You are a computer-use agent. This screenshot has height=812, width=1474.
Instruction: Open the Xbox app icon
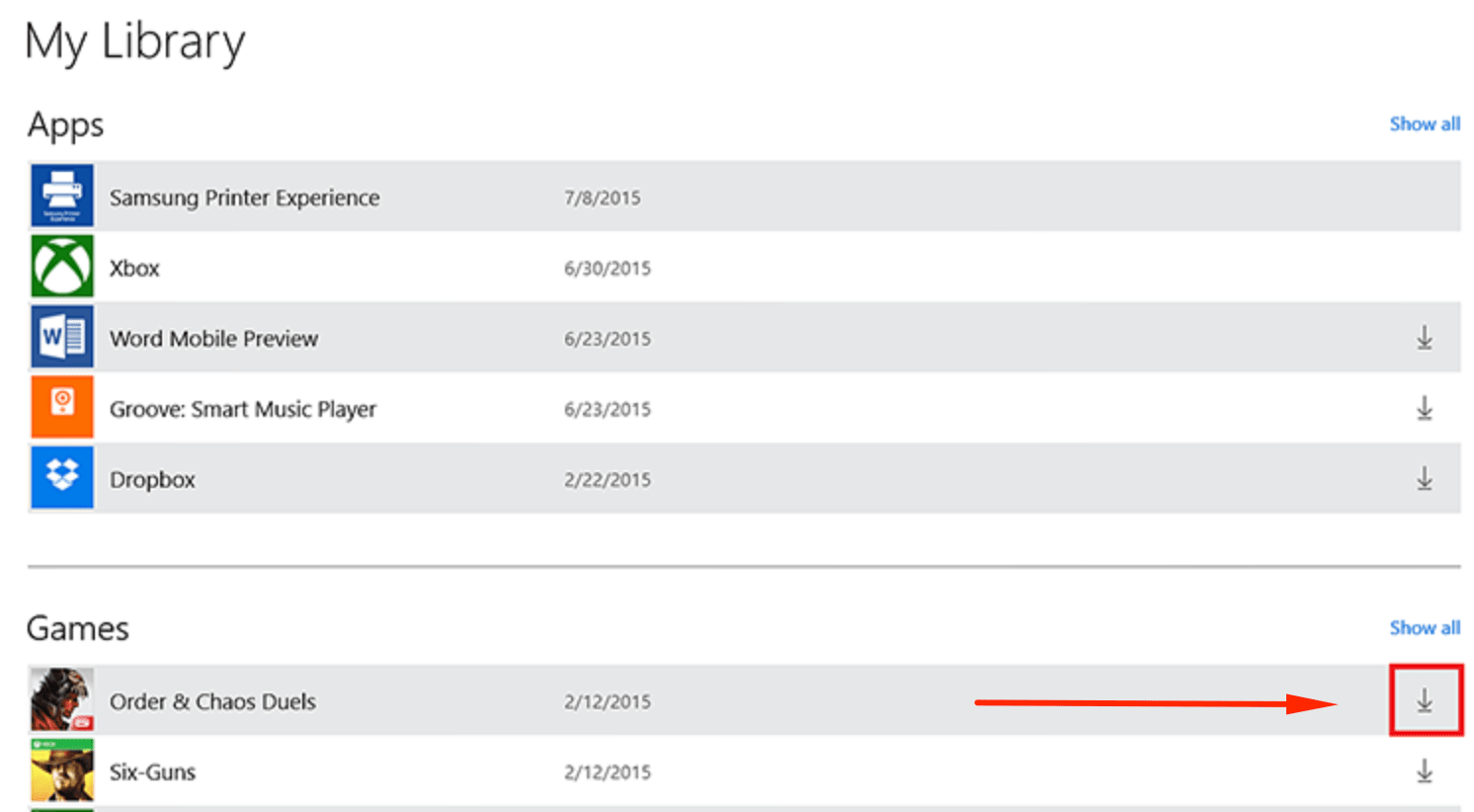[62, 267]
